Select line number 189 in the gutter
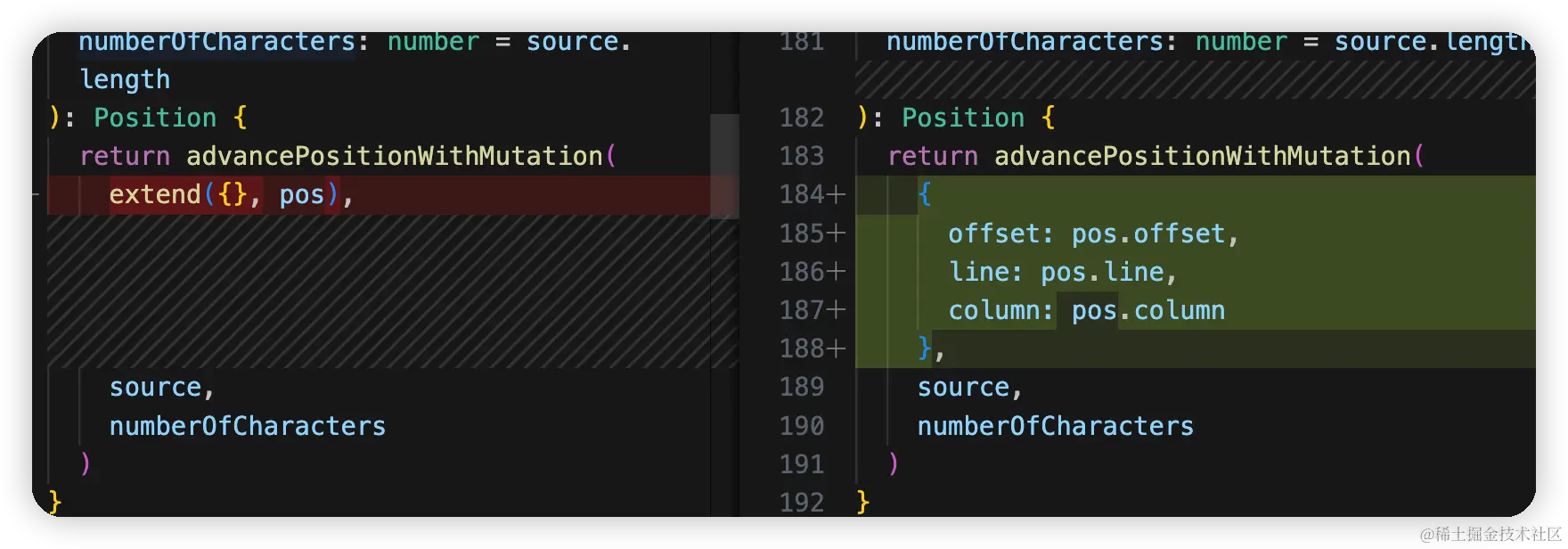Screen dimensions: 1568x549 click(801, 387)
